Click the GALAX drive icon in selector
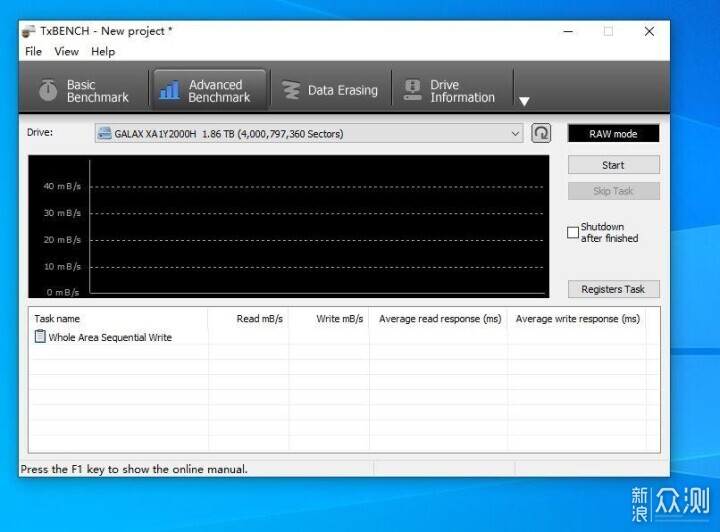This screenshot has height=532, width=720. pyautogui.click(x=105, y=134)
